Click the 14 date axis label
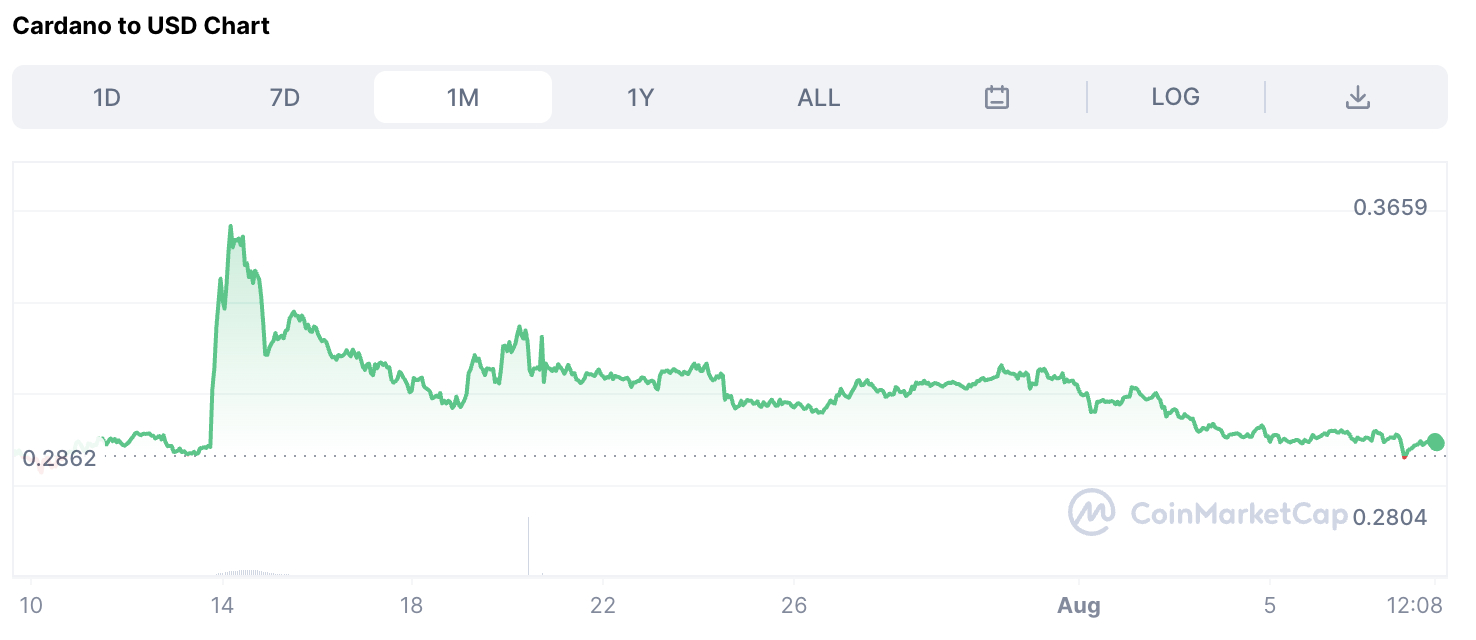 (222, 605)
